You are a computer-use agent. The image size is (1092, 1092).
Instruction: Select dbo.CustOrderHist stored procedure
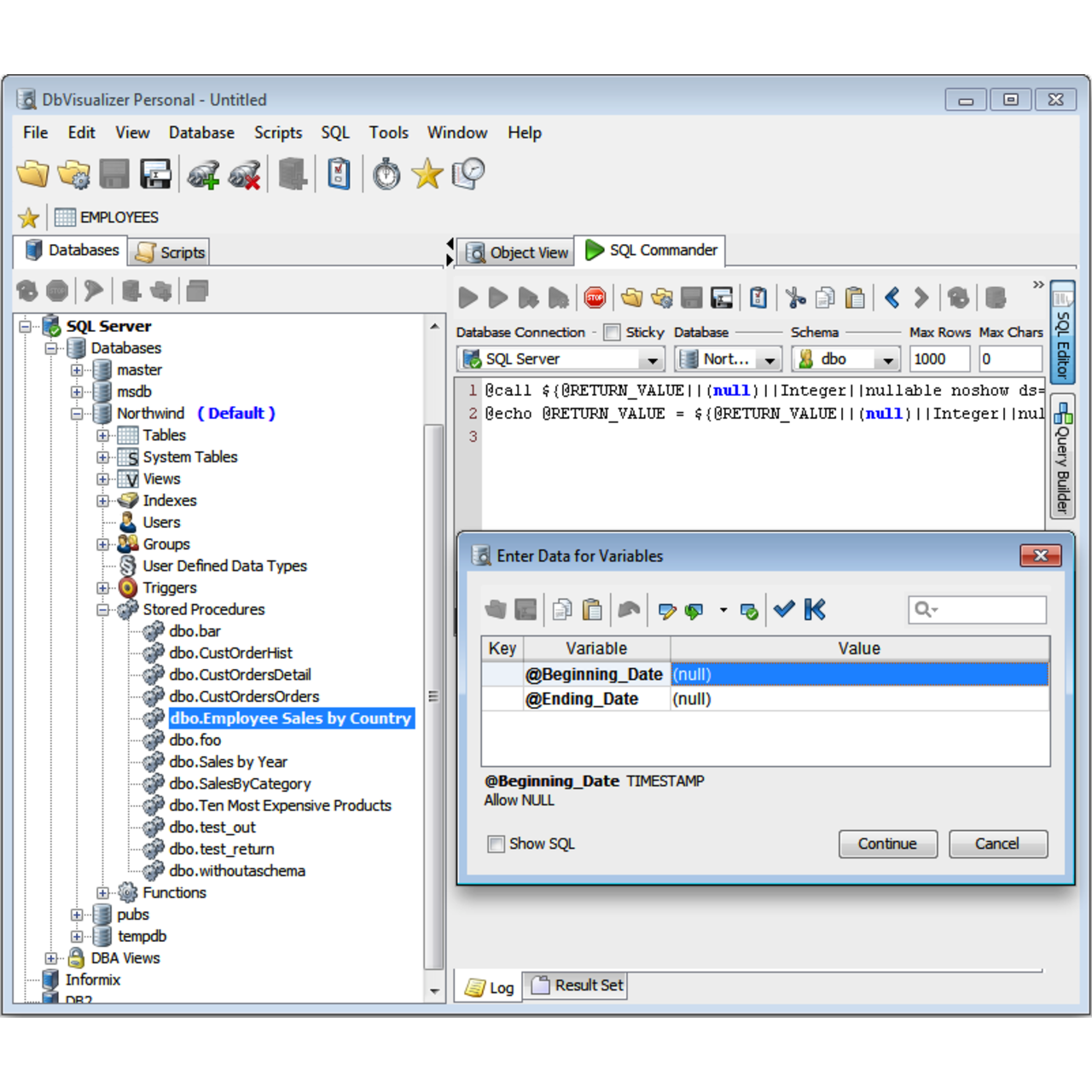(230, 653)
